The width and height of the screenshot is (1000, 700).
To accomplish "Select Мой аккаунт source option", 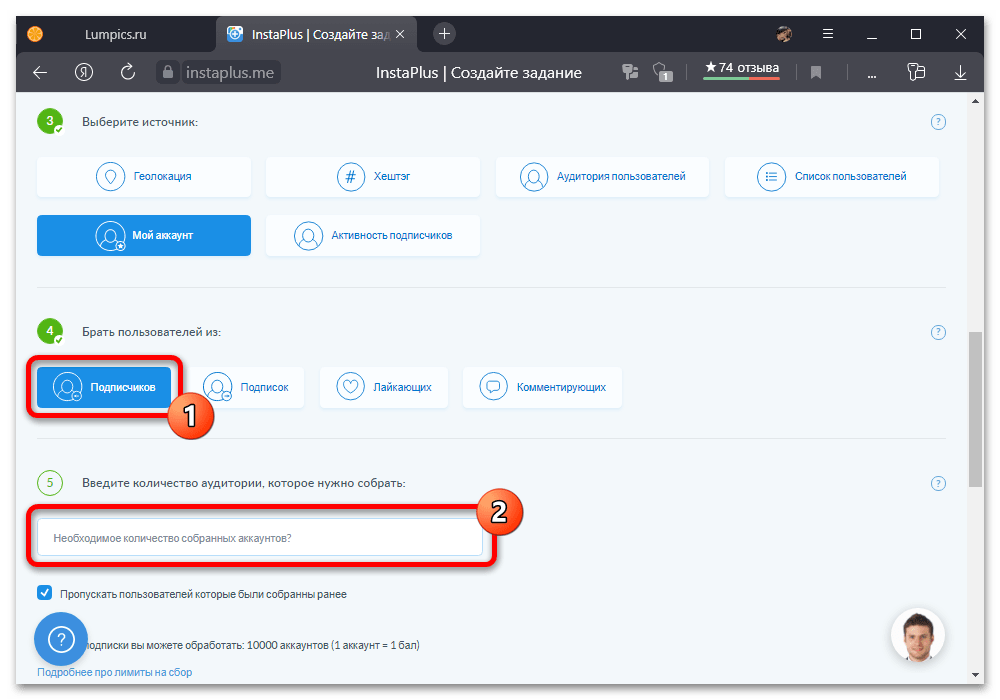I will tap(144, 236).
